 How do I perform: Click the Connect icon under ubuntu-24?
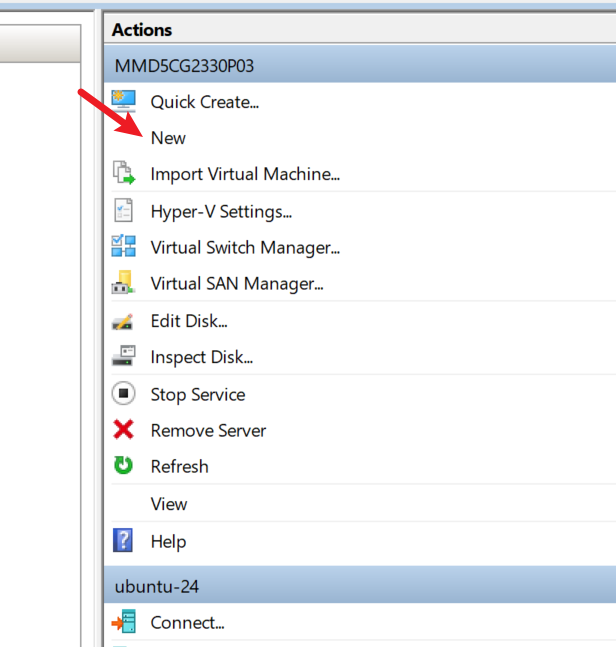(123, 622)
